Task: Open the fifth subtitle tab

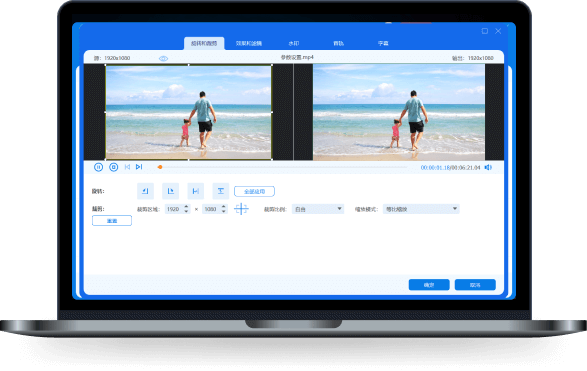Action: tap(383, 43)
